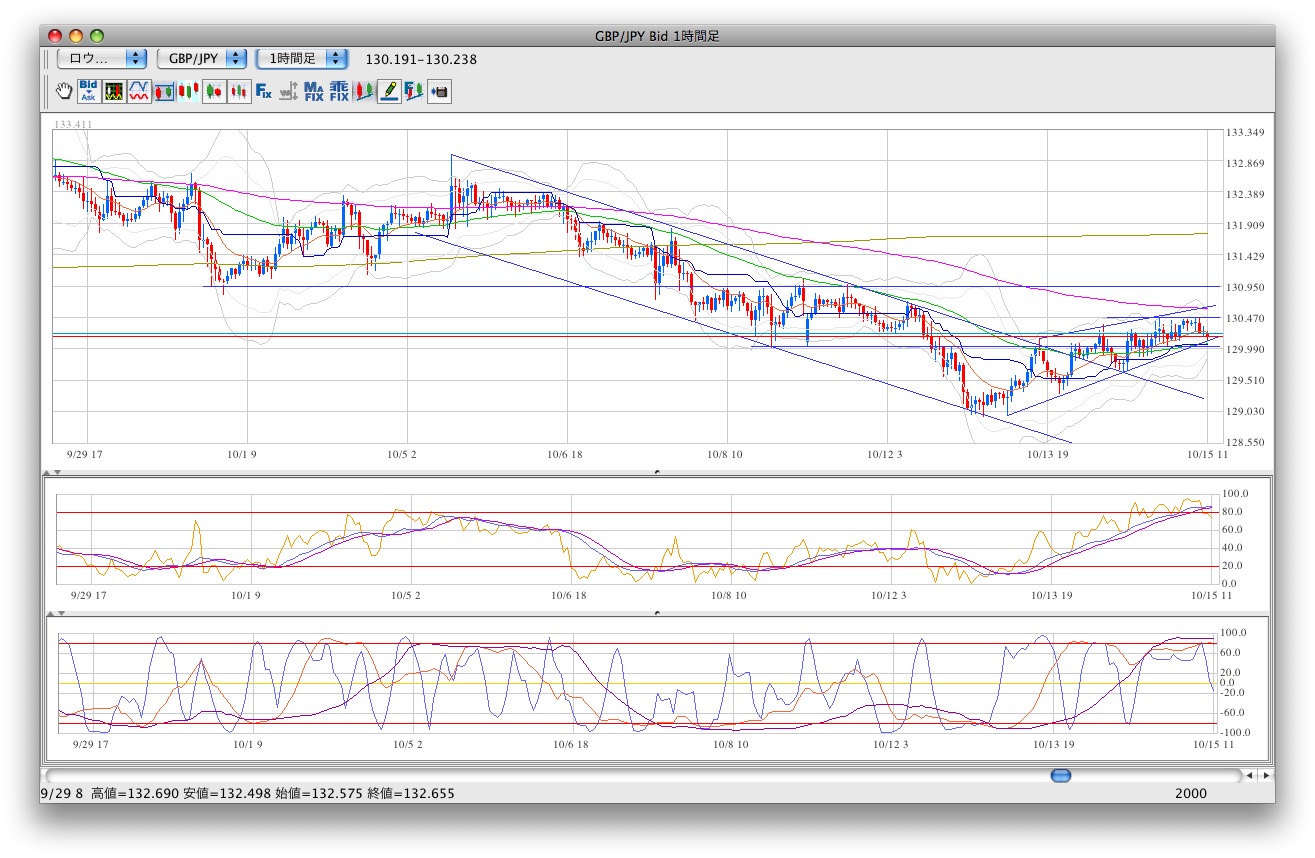The width and height of the screenshot is (1315, 858).
Task: Click the -20.0 oscillator axis label
Action: pos(1231,693)
